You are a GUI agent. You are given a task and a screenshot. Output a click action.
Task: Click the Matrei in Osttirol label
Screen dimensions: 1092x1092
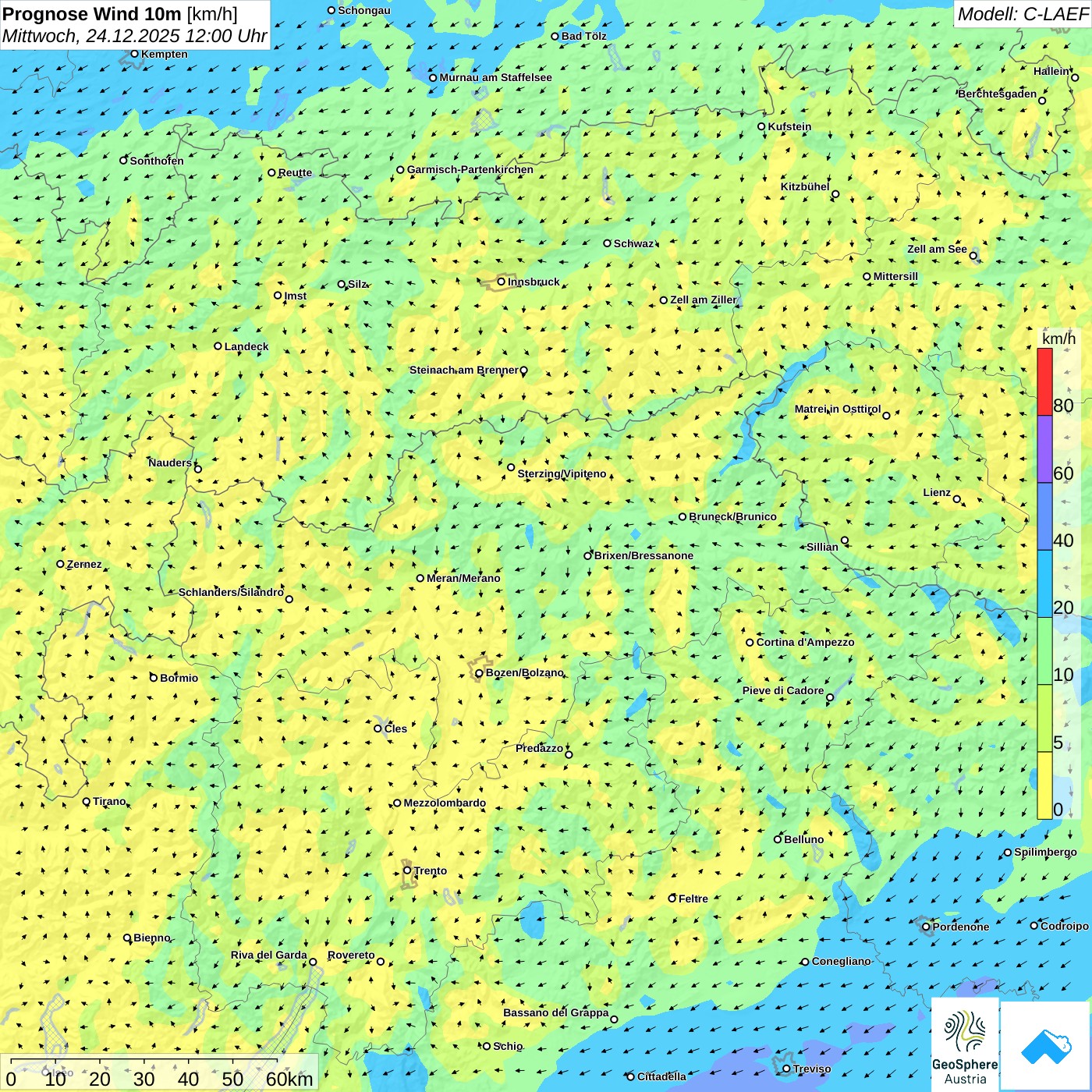click(838, 409)
